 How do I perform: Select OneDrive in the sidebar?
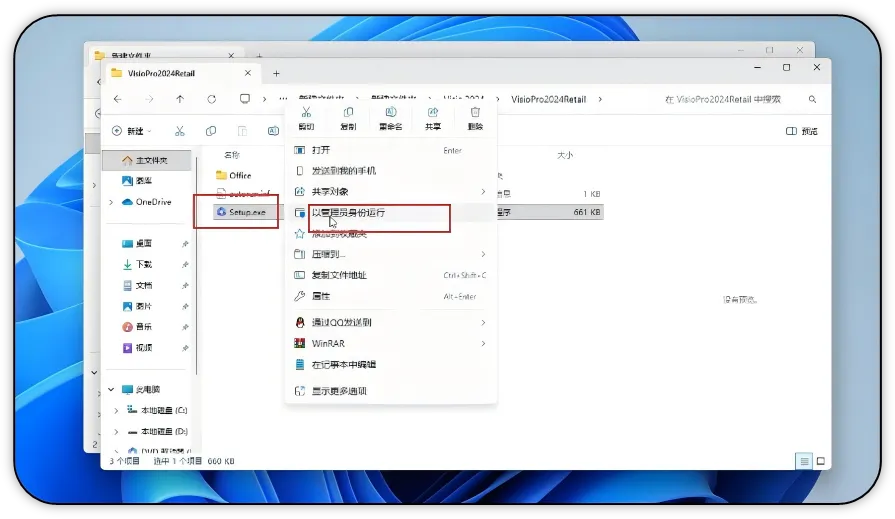(146, 202)
